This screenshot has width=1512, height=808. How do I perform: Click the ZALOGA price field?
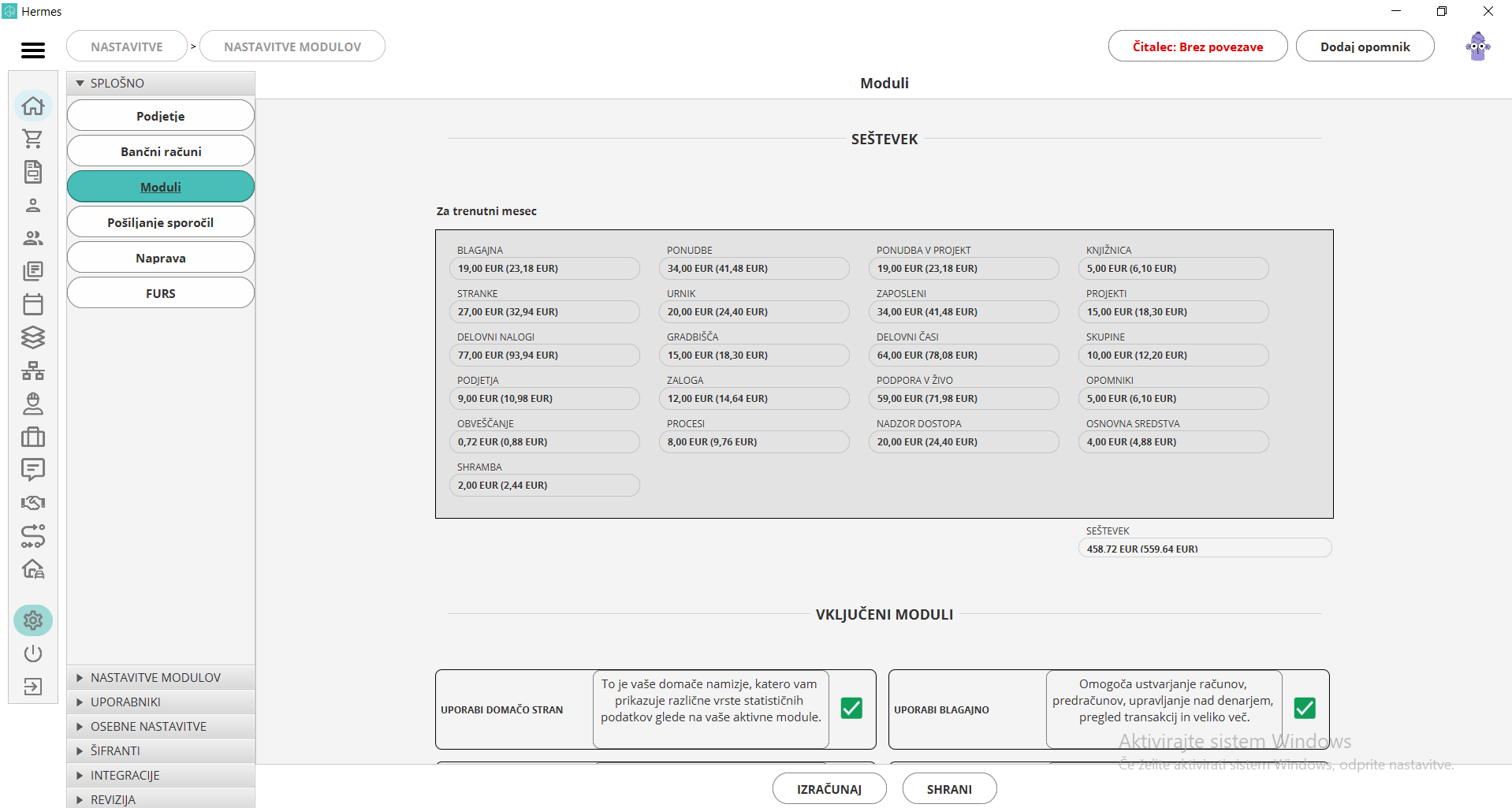754,399
